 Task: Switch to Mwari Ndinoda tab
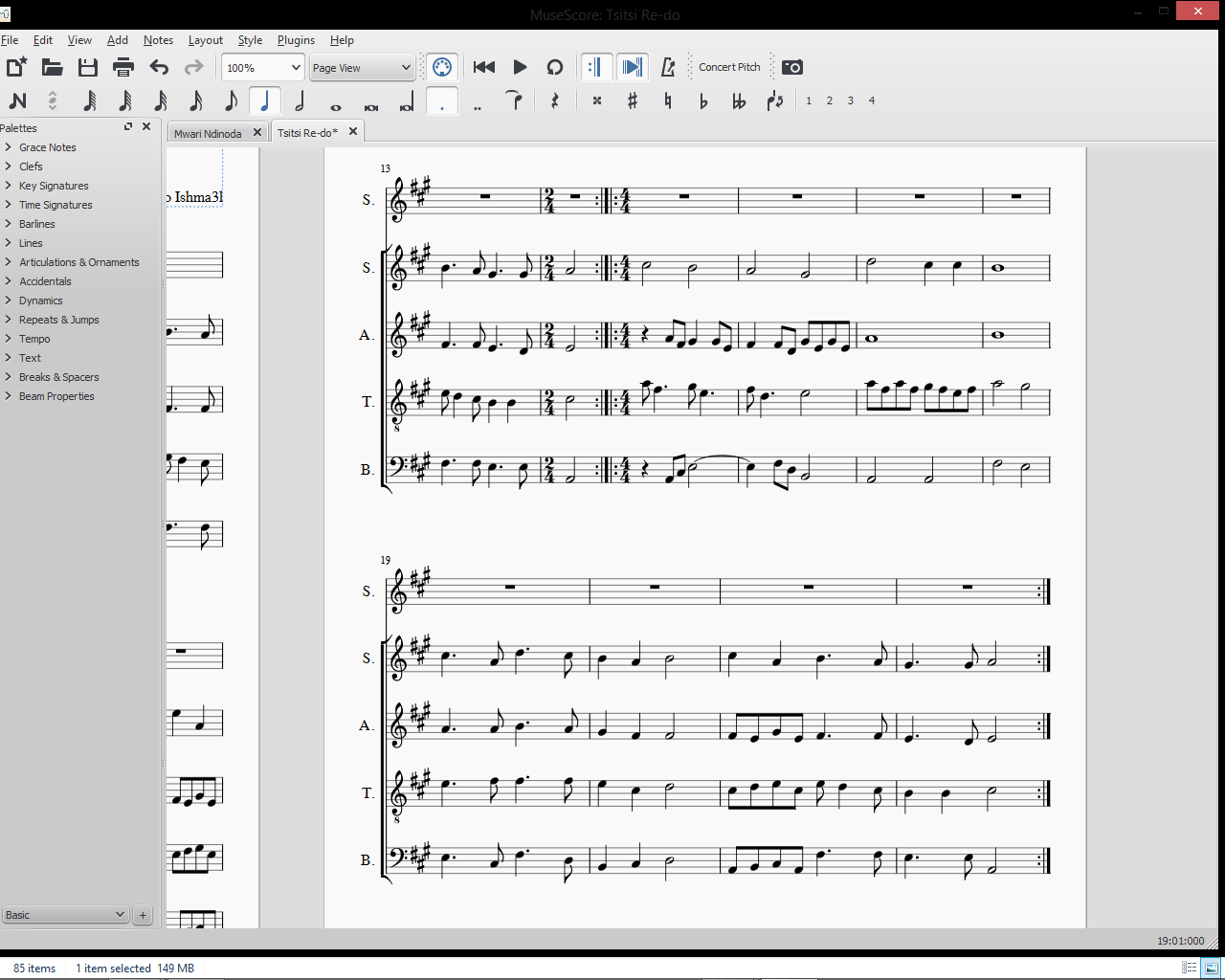(208, 133)
